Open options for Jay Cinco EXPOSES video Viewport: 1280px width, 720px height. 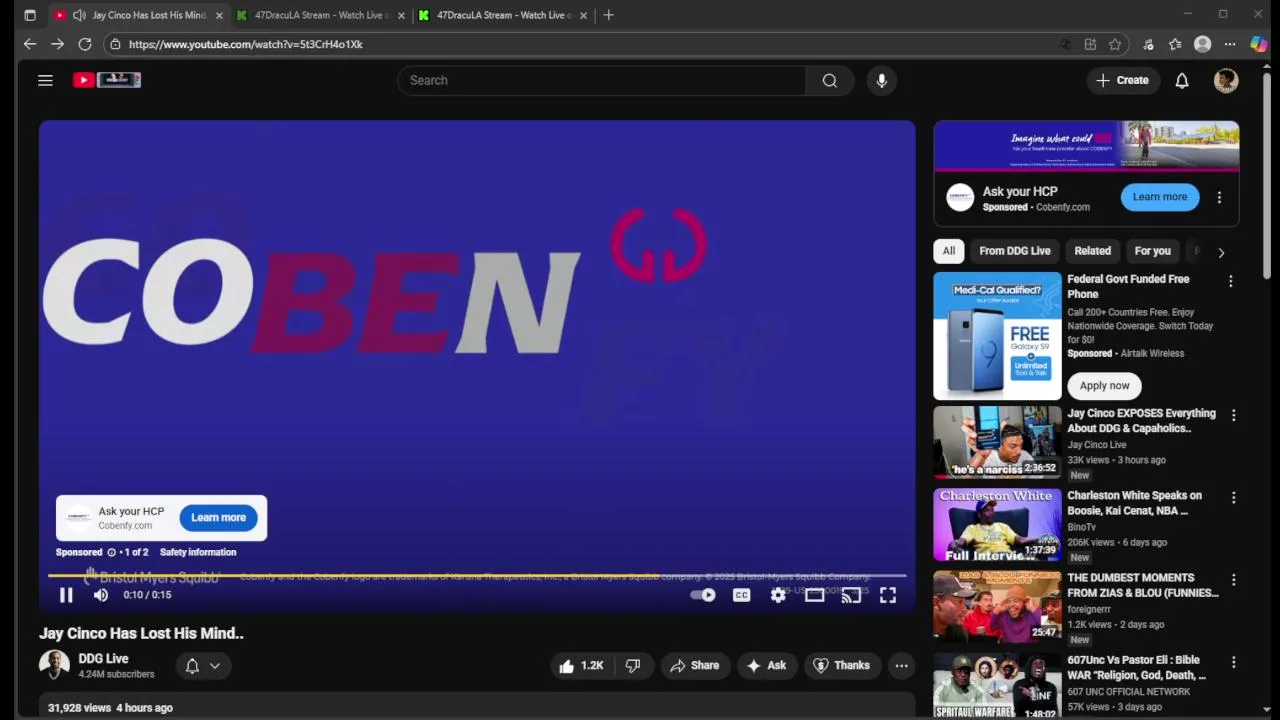coord(1233,415)
